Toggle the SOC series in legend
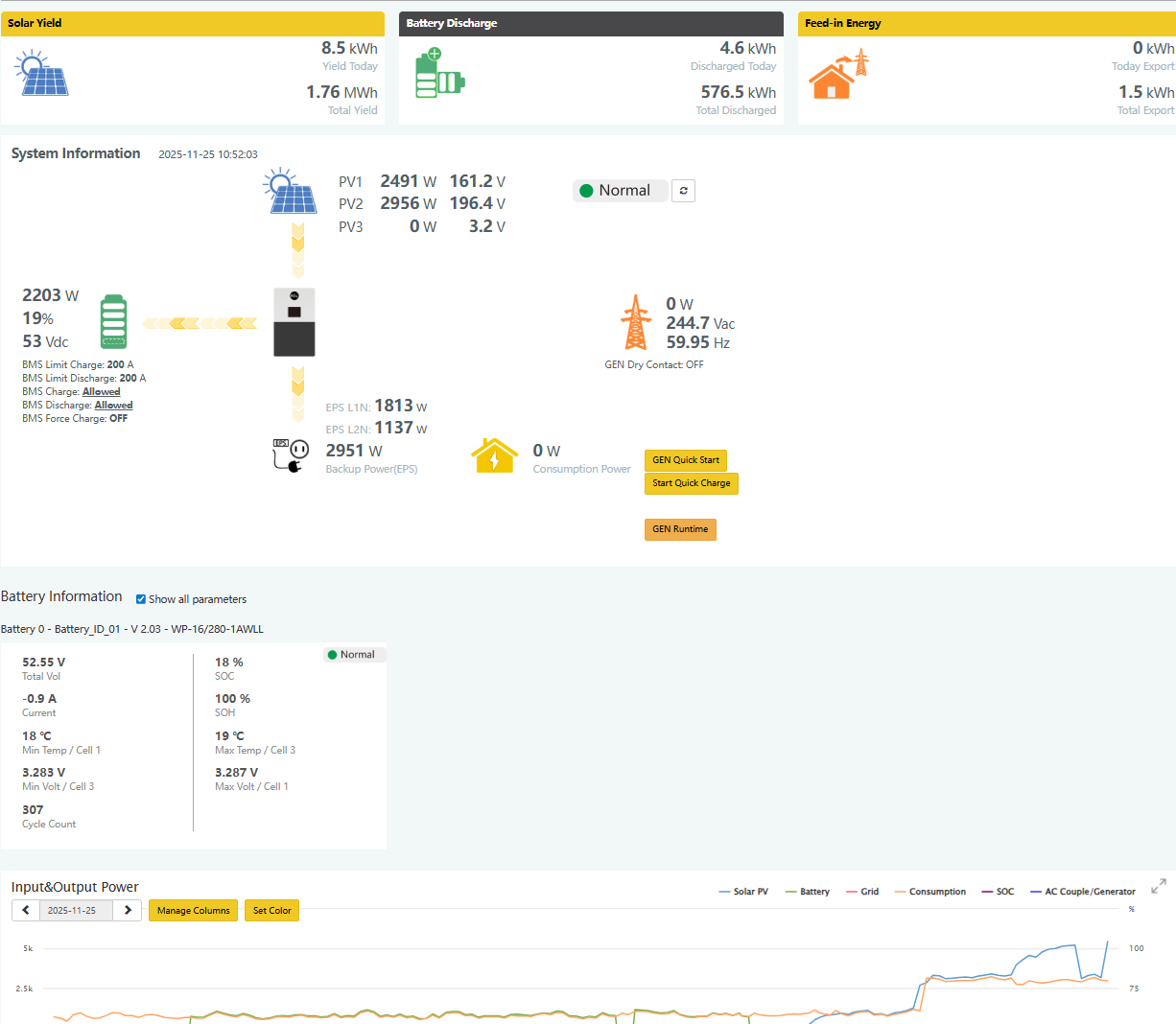This screenshot has width=1176, height=1024. [x=998, y=892]
